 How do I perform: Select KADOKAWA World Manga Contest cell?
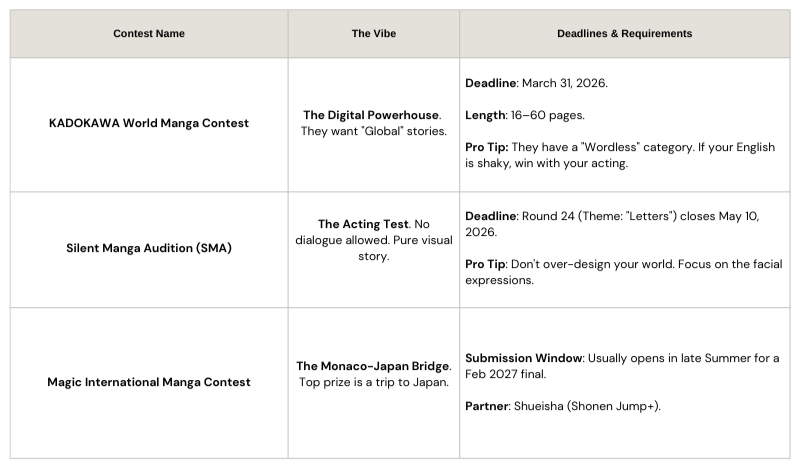(x=148, y=123)
